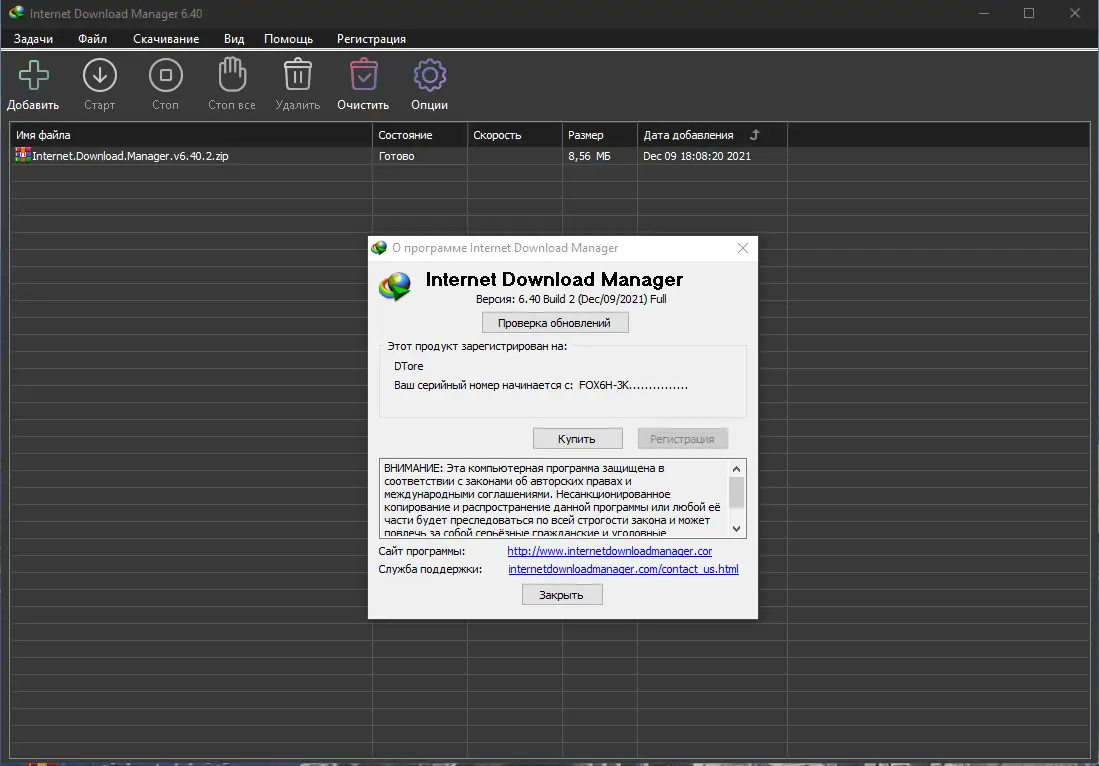Open the Скачивание menu

click(166, 39)
